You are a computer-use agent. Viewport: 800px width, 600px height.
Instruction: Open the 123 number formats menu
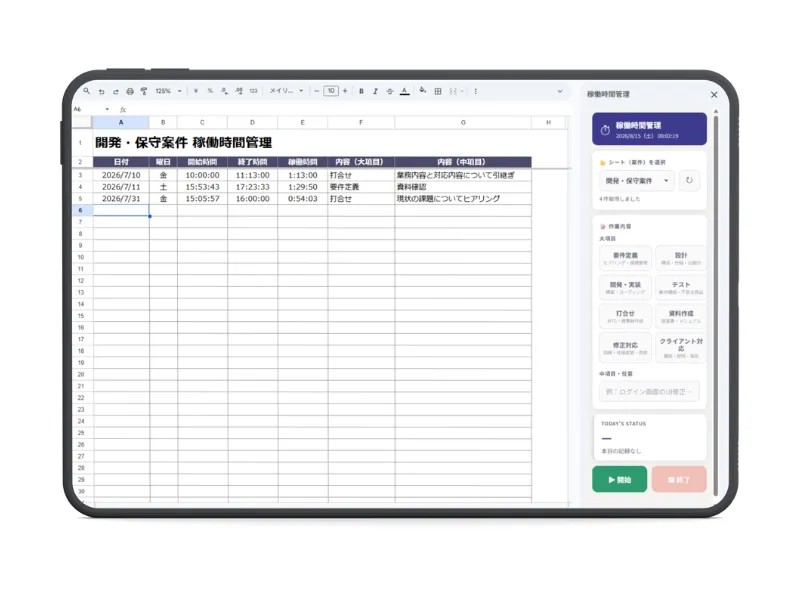[x=254, y=91]
